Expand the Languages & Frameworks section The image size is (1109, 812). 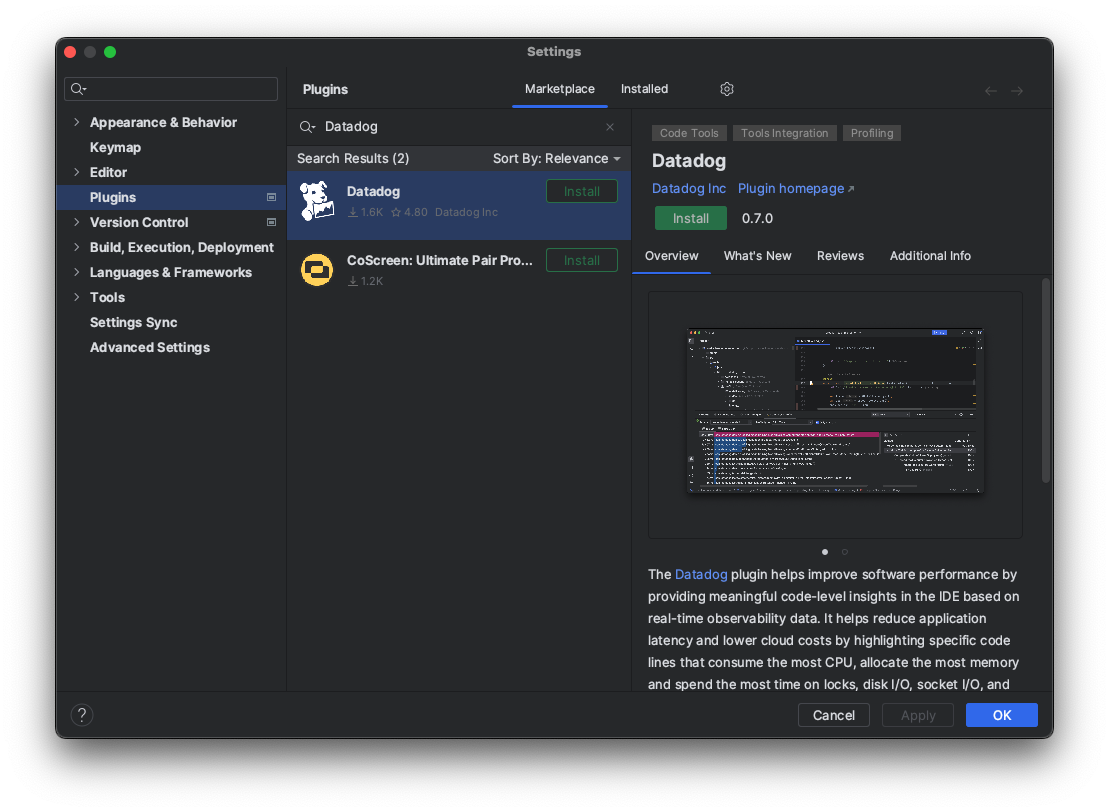77,272
